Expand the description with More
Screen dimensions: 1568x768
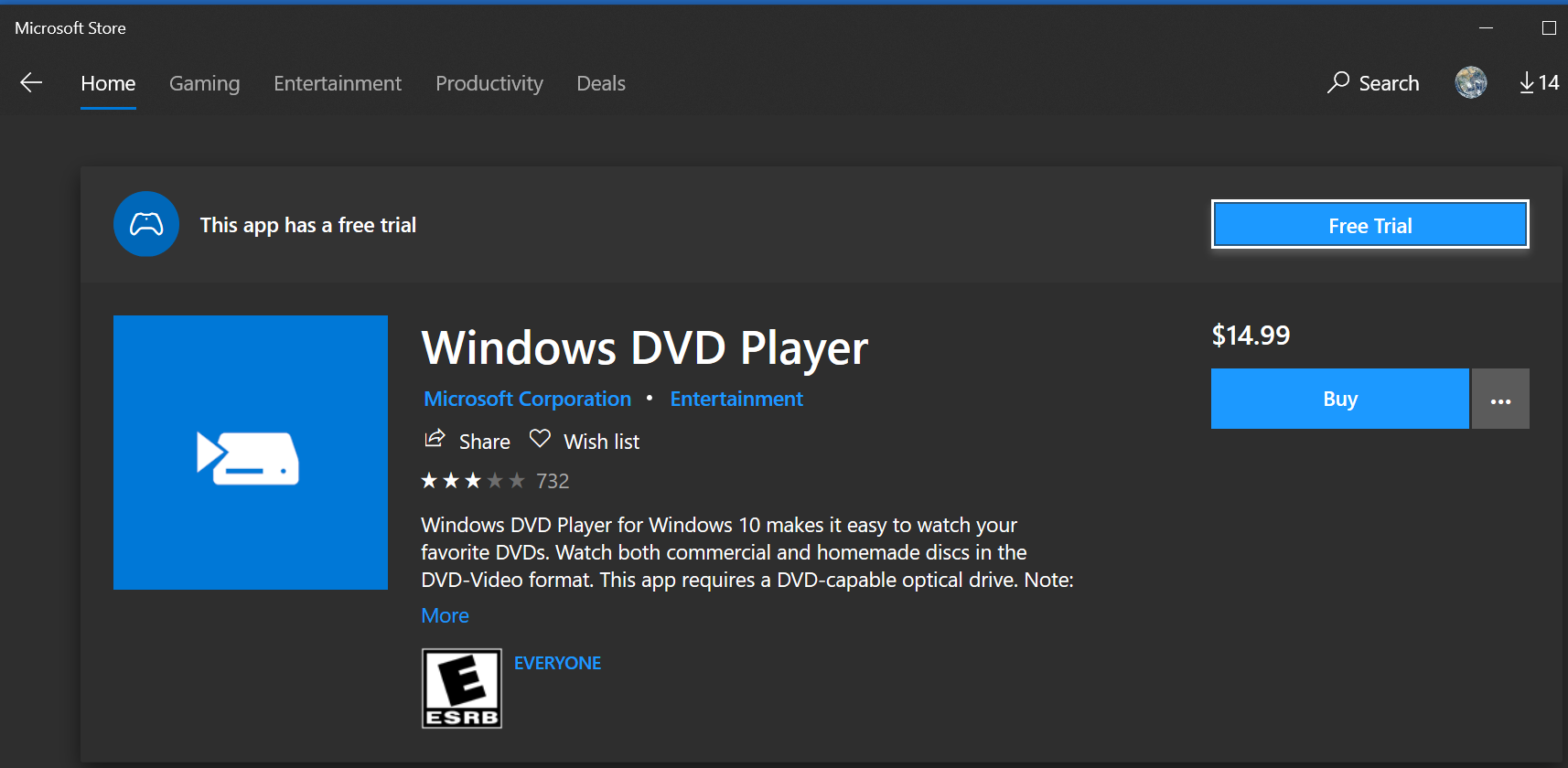tap(445, 616)
